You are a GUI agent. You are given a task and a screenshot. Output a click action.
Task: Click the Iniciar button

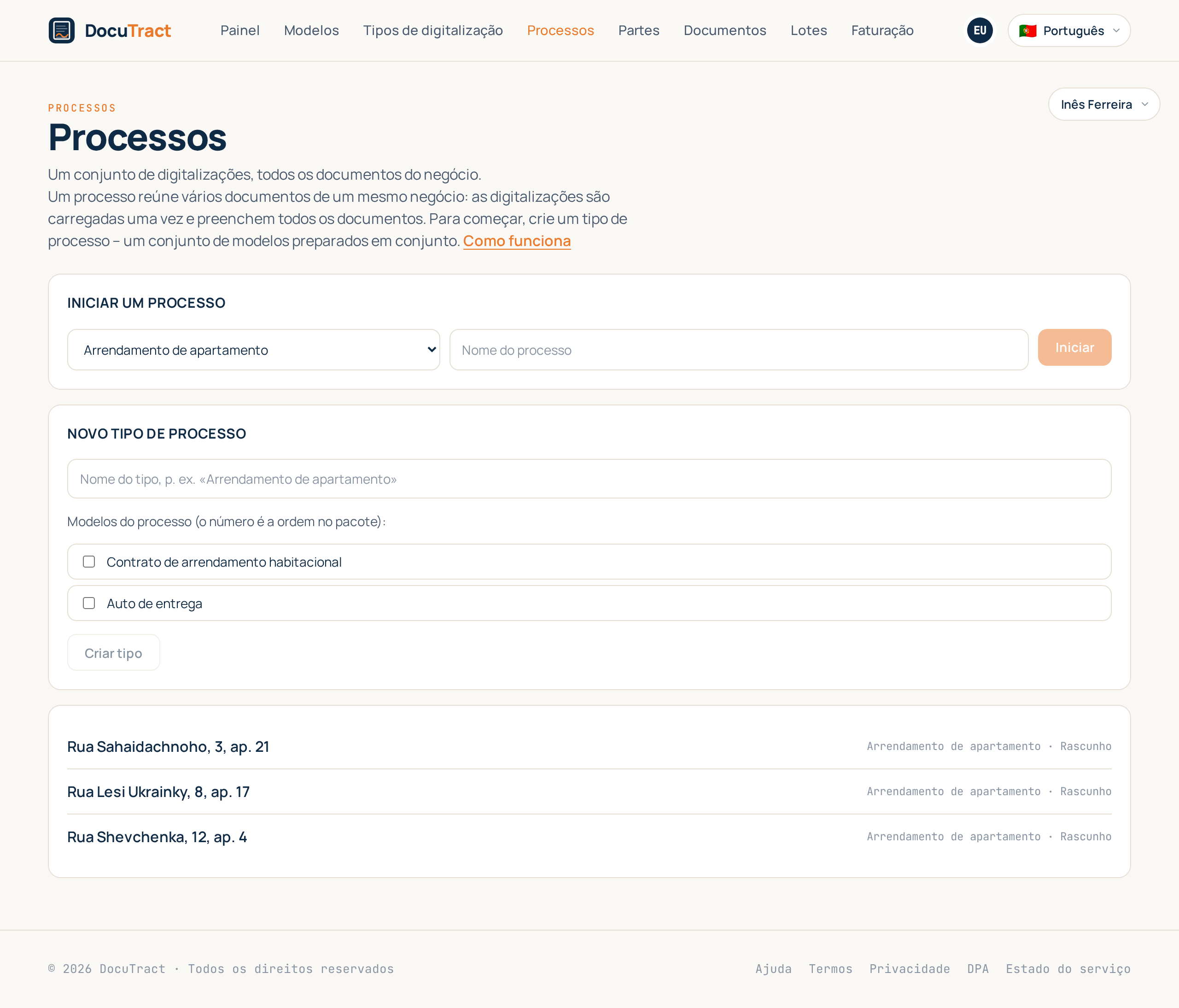pos(1074,347)
